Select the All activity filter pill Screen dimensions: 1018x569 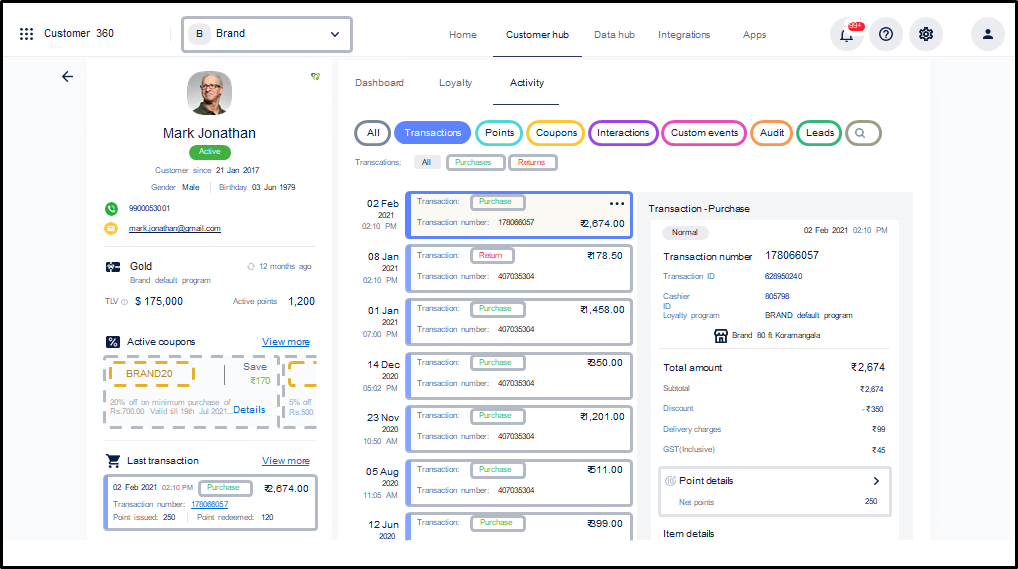pyautogui.click(x=373, y=133)
